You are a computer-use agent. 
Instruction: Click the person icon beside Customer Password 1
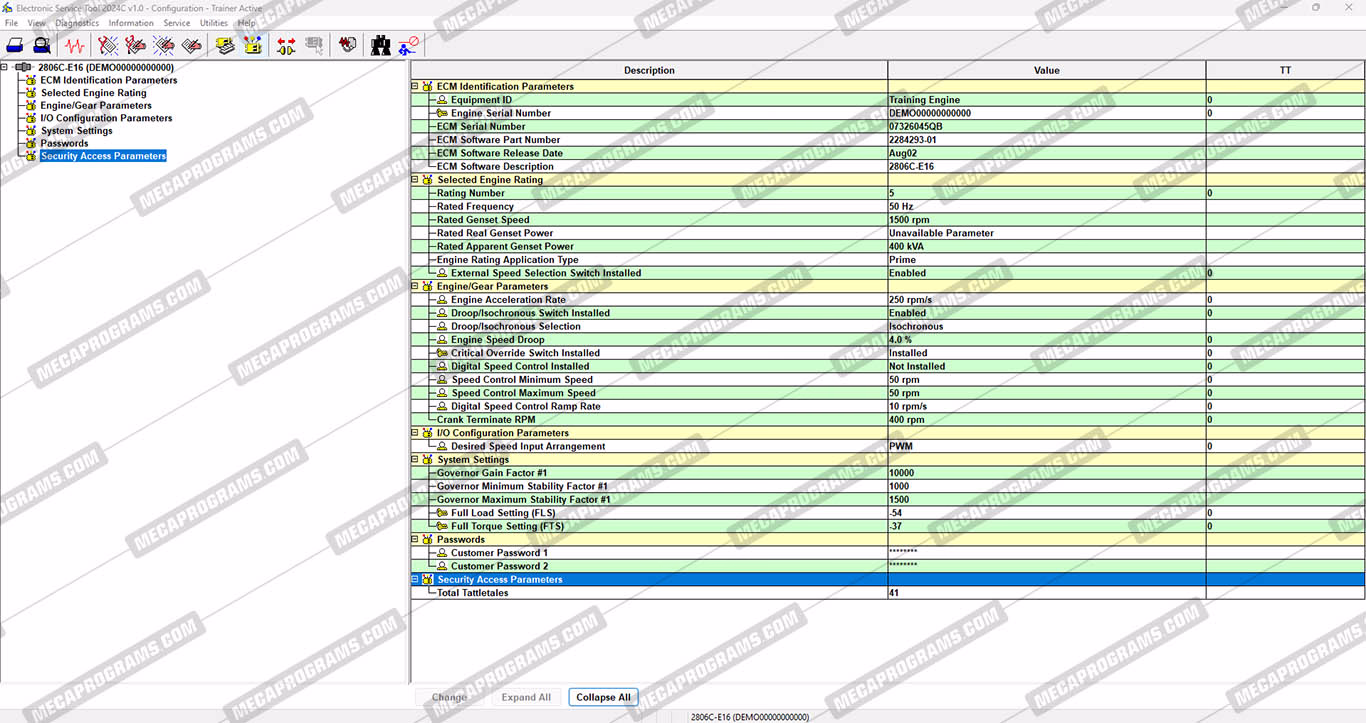tap(442, 553)
